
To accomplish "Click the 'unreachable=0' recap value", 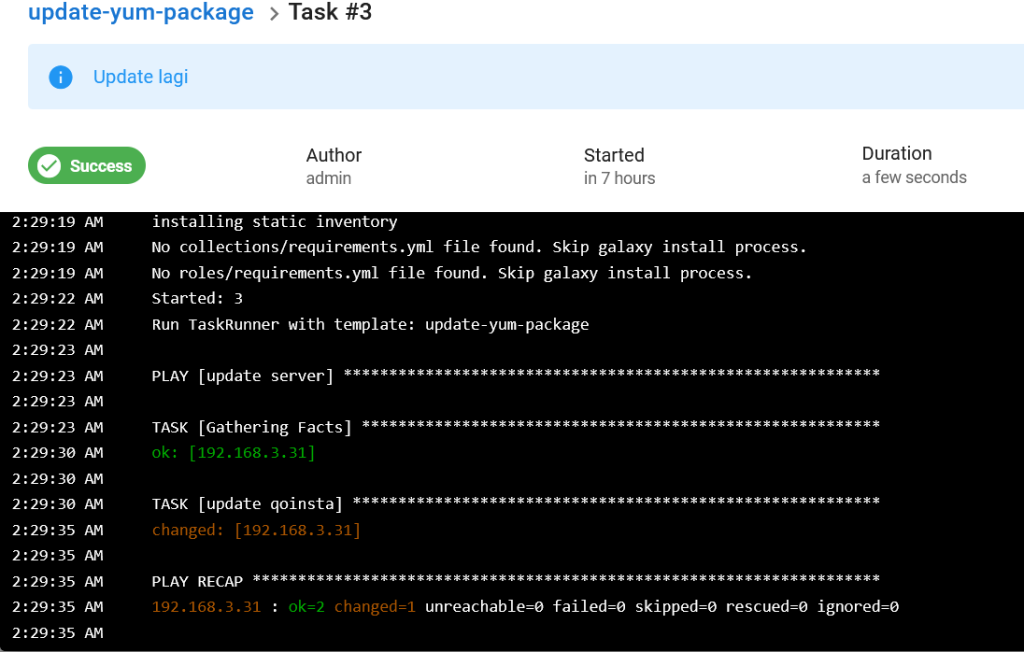I will (484, 607).
